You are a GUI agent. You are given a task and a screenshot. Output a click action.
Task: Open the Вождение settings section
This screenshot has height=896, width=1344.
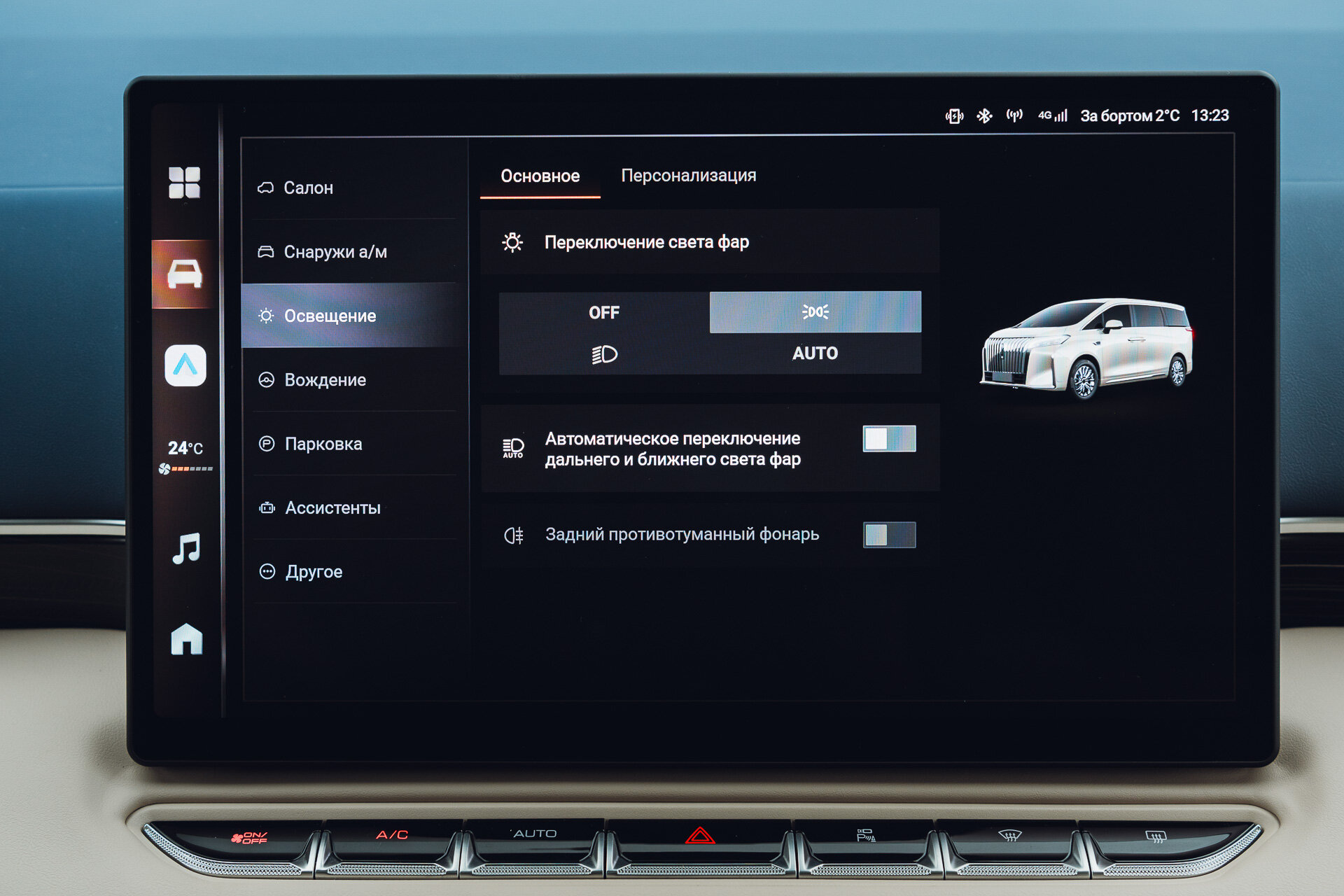(325, 380)
